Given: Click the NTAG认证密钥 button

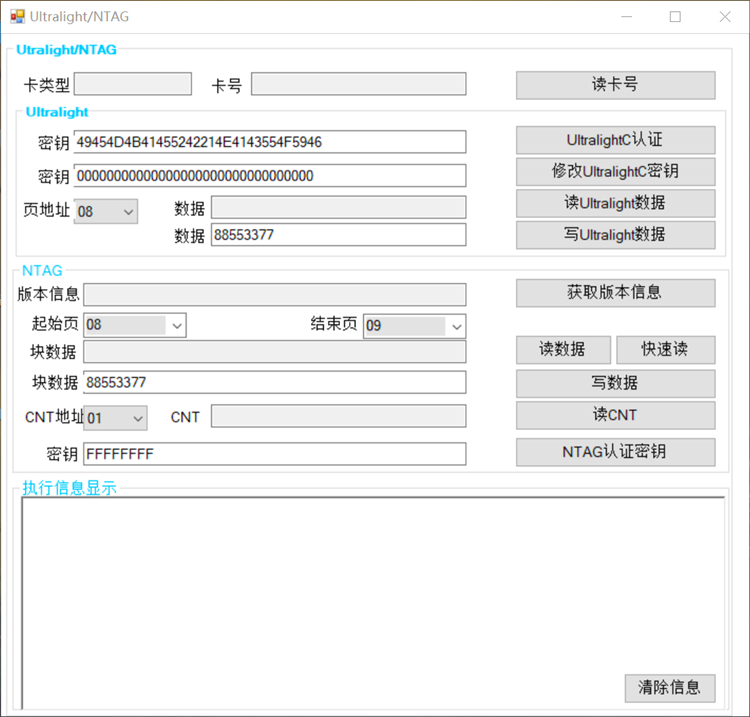Looking at the screenshot, I should [x=615, y=452].
